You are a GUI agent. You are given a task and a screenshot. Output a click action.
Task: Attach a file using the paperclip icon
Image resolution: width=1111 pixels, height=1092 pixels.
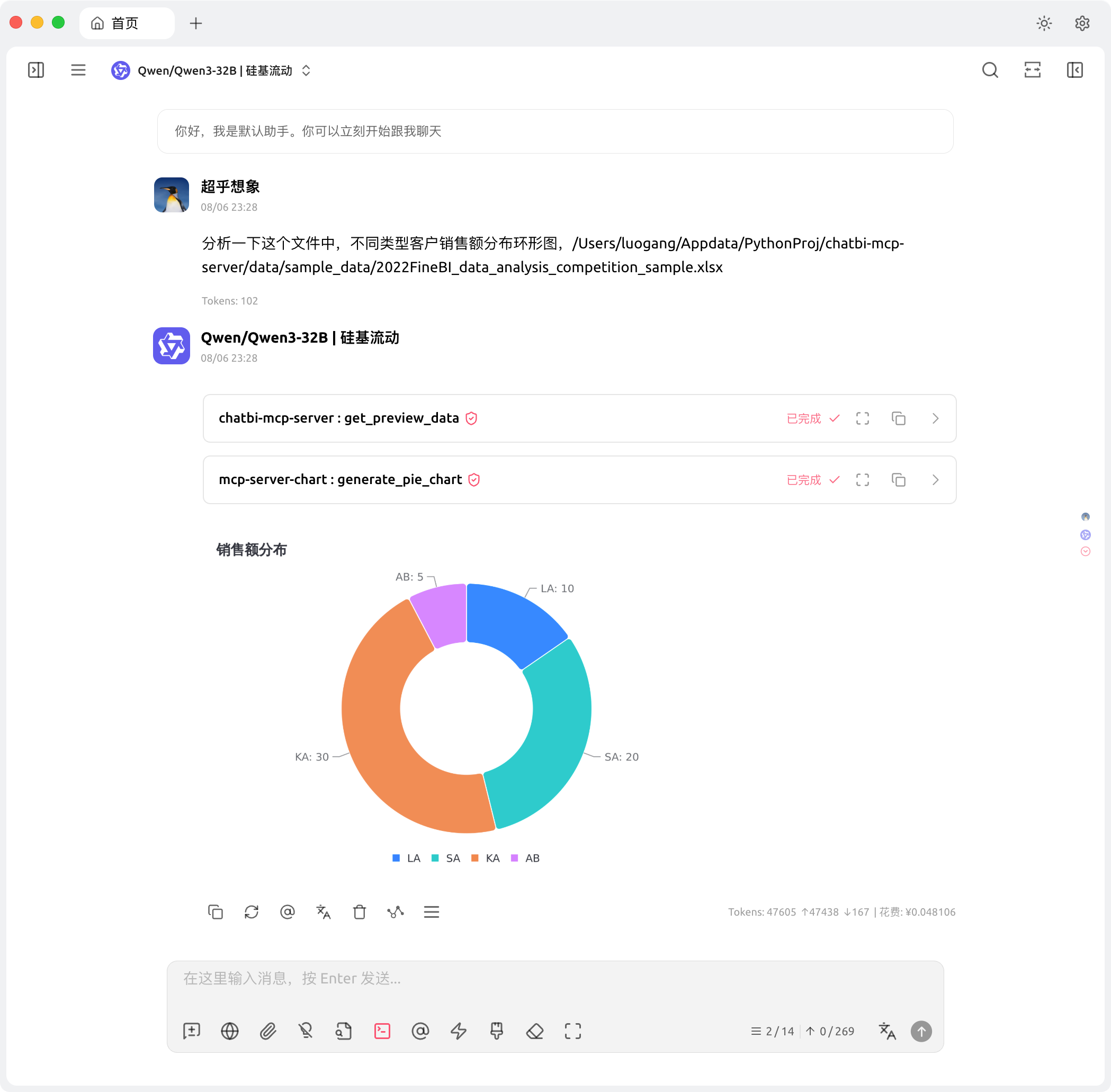click(x=268, y=1031)
